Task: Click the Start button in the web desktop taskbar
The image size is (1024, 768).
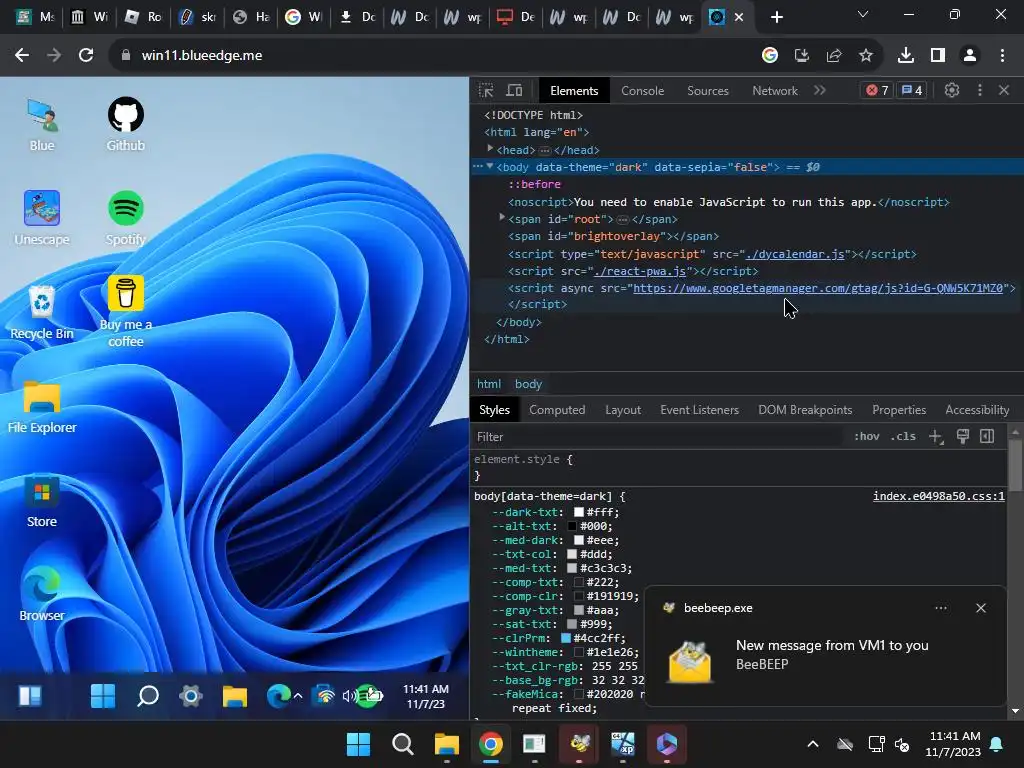Action: click(x=103, y=696)
